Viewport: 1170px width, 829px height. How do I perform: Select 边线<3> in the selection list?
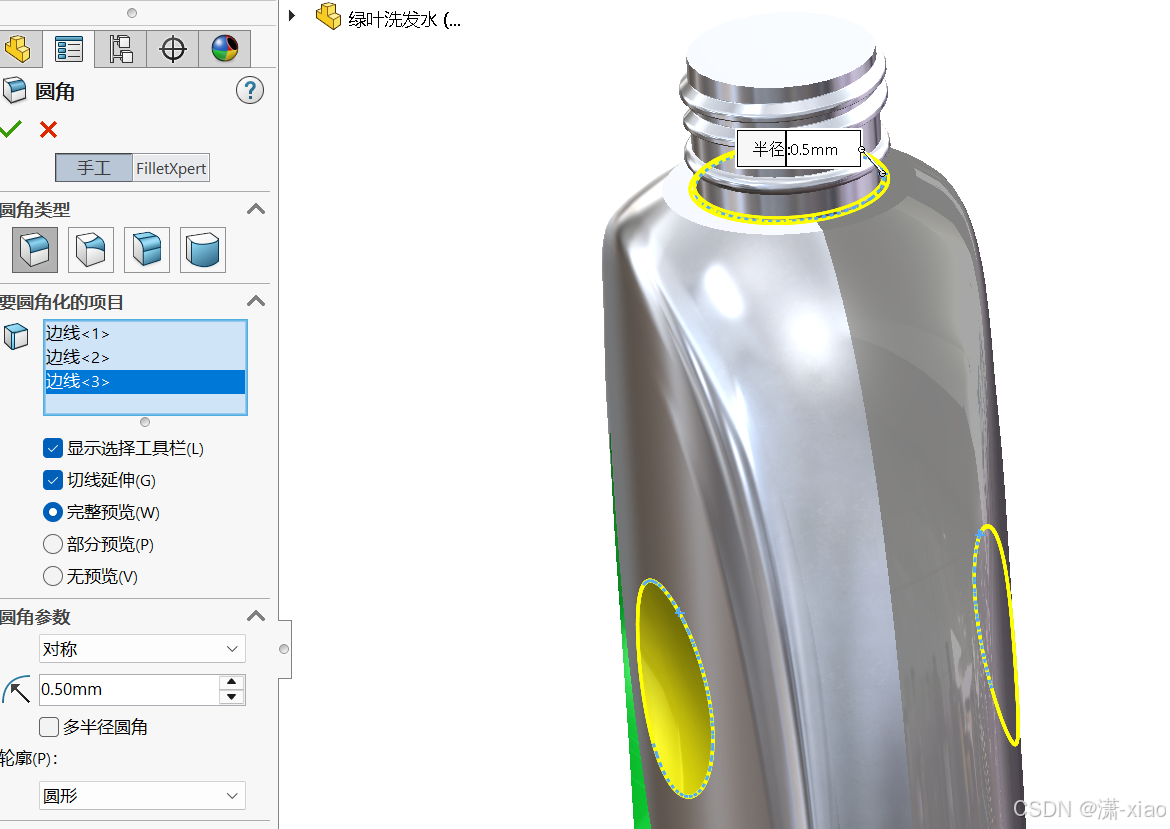[x=145, y=381]
